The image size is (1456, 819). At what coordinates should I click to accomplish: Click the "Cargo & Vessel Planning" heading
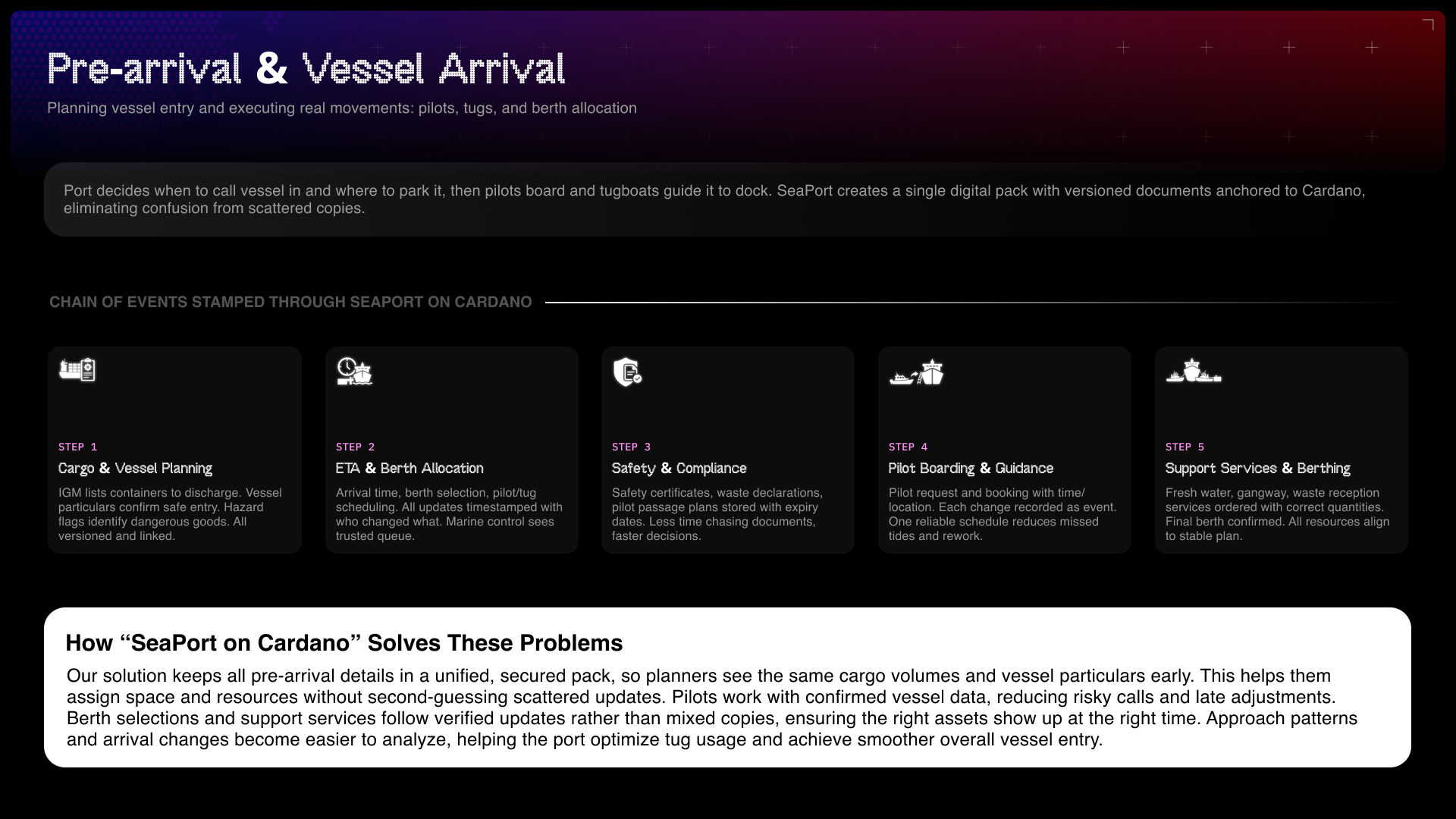[x=135, y=469]
